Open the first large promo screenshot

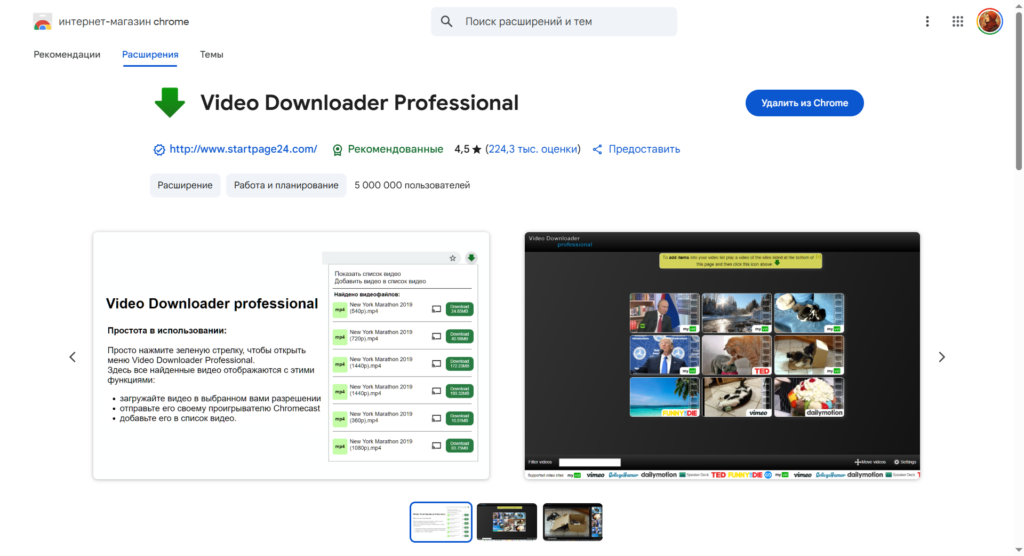pyautogui.click(x=291, y=355)
